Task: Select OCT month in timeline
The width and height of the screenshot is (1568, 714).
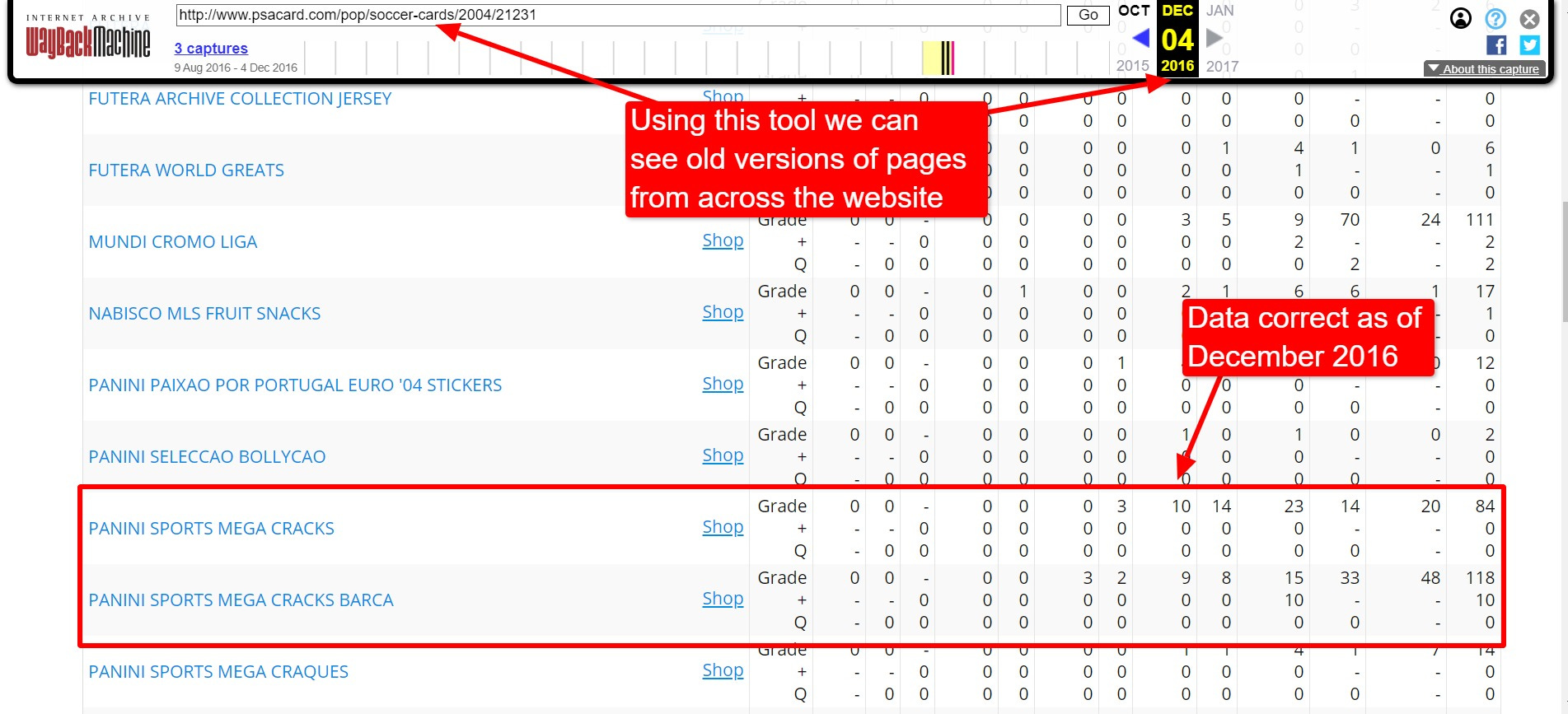Action: (1134, 11)
